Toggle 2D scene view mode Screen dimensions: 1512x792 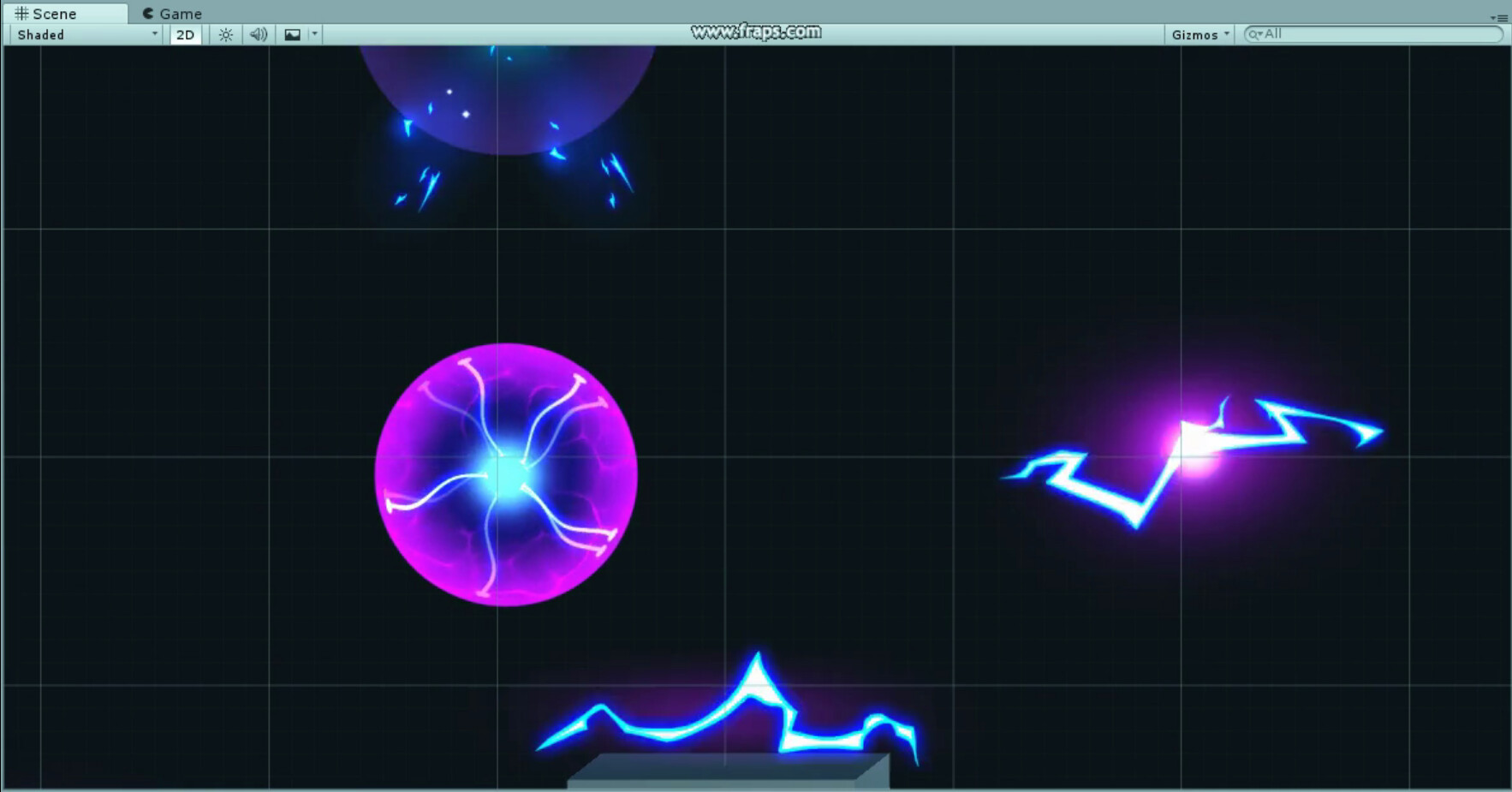[185, 34]
